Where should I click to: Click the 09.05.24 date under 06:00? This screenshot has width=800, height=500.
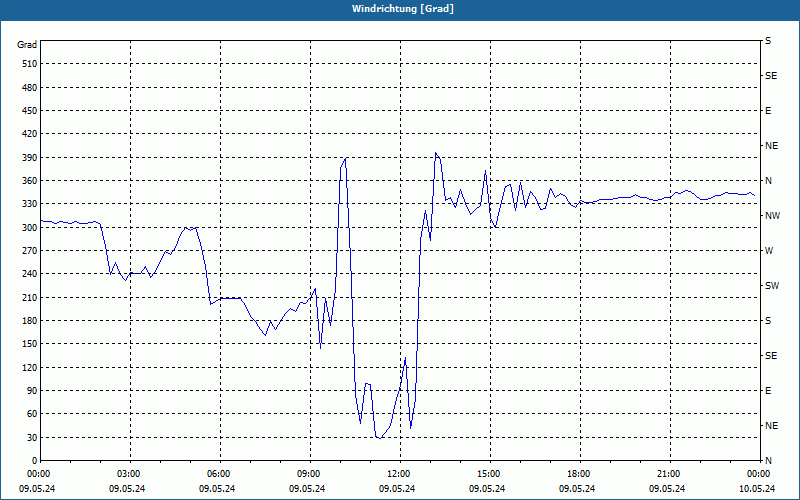point(217,489)
